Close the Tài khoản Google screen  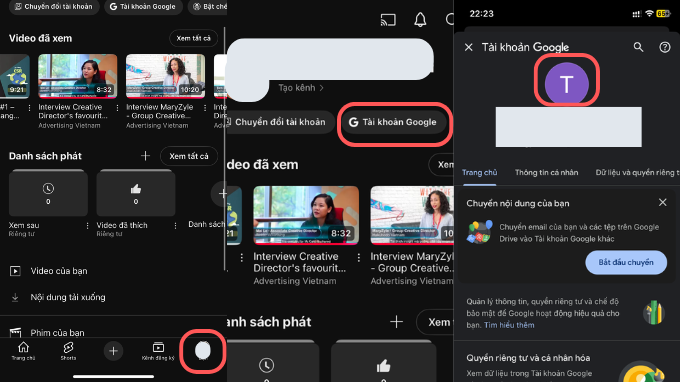[469, 47]
